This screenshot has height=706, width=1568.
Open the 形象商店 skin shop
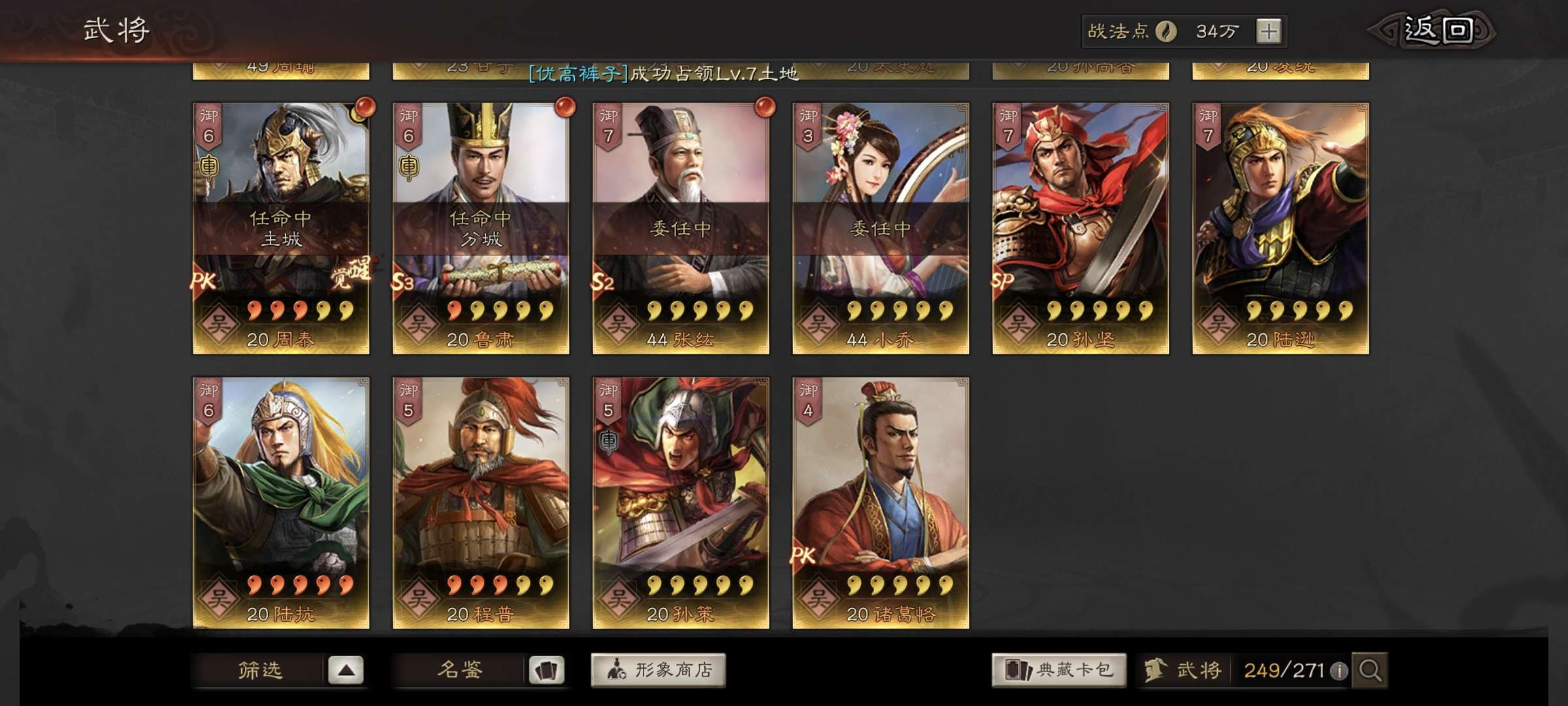tap(659, 670)
